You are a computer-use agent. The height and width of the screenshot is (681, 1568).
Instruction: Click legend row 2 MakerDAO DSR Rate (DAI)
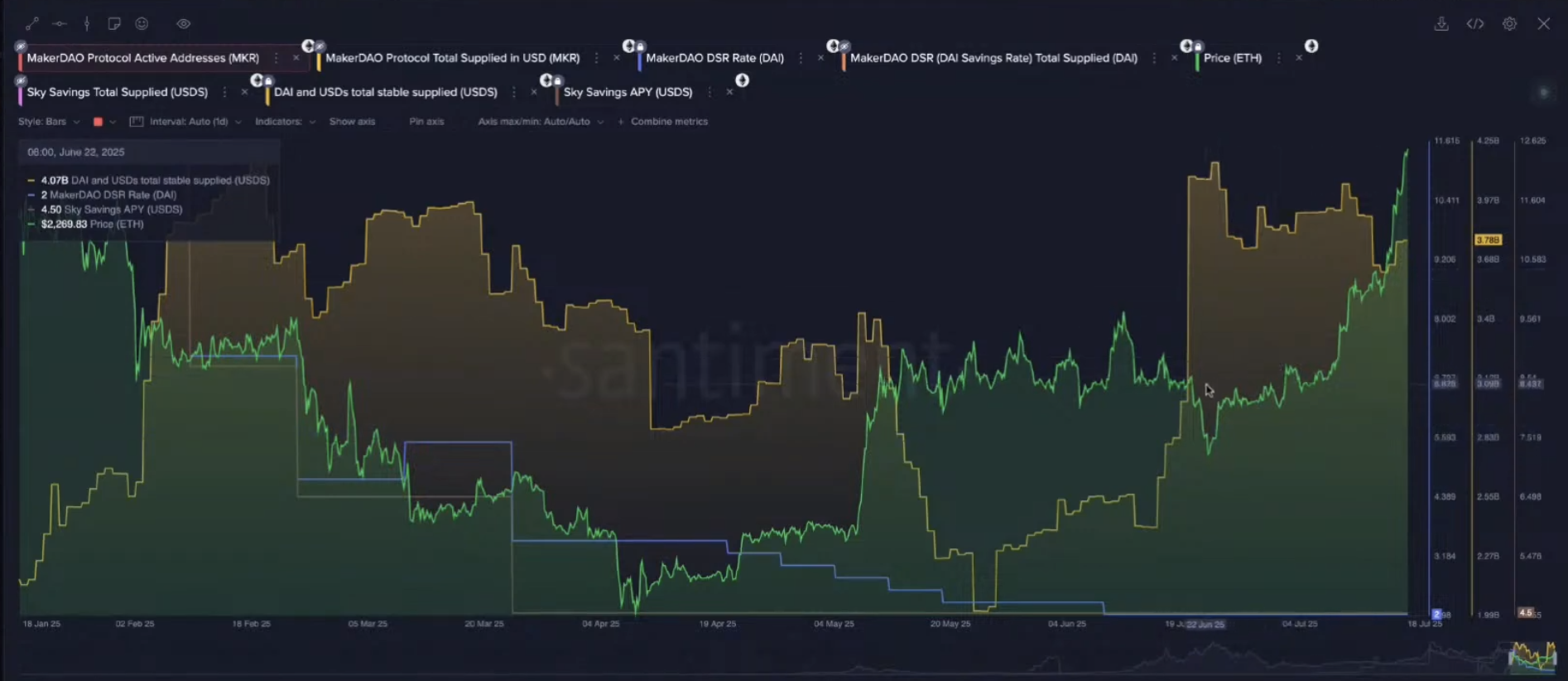click(x=102, y=196)
